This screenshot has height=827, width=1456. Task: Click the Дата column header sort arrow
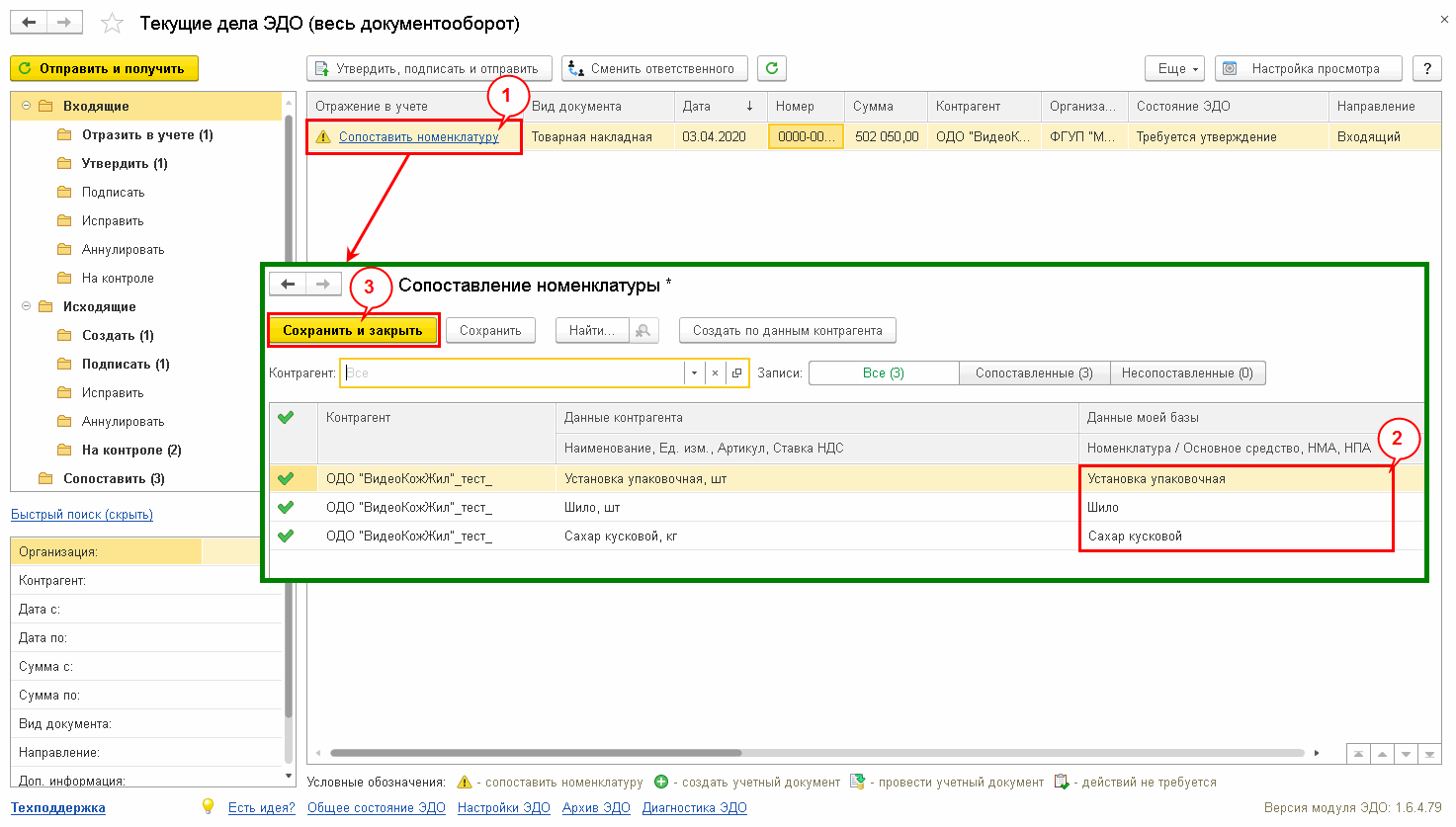pyautogui.click(x=749, y=106)
